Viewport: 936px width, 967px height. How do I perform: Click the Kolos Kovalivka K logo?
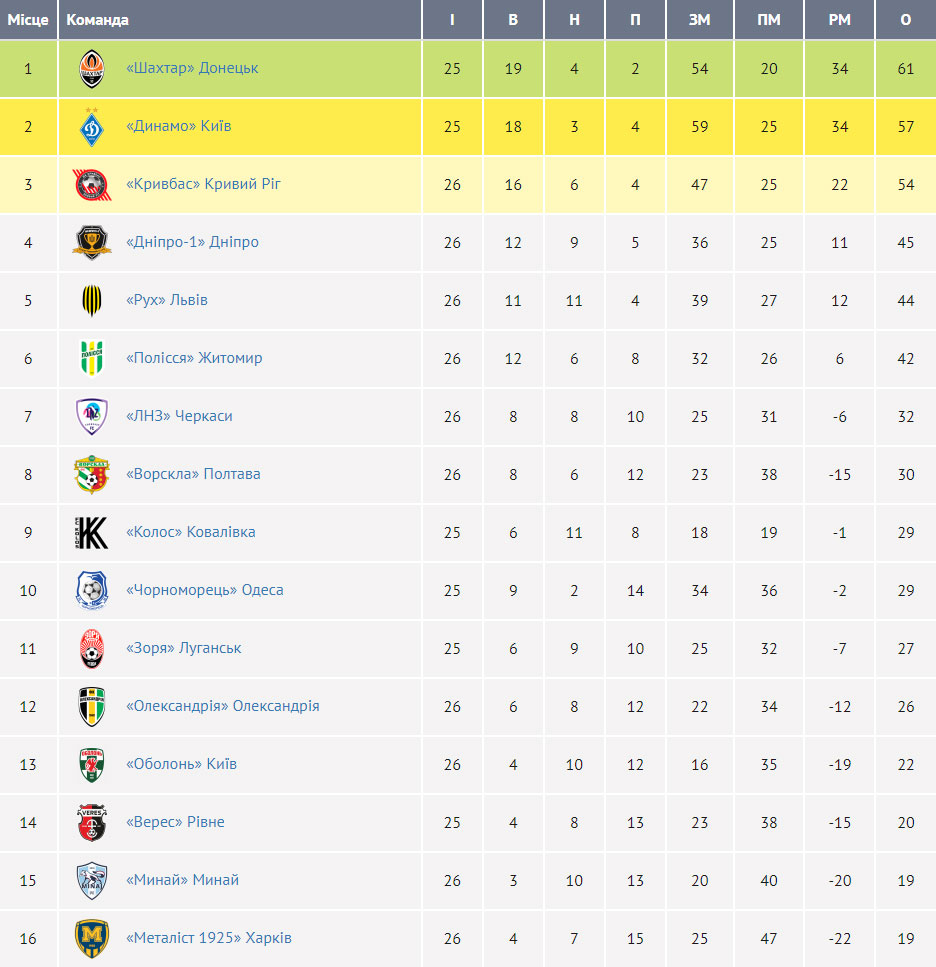[x=92, y=532]
